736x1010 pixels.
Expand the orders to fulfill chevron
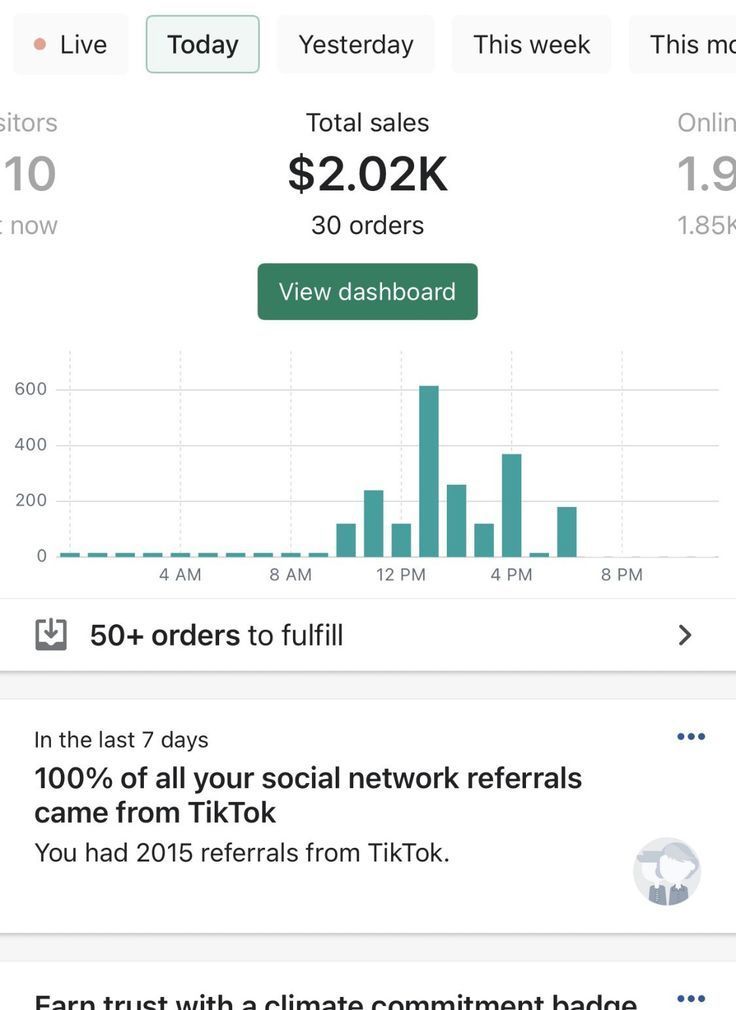pyautogui.click(x=685, y=635)
